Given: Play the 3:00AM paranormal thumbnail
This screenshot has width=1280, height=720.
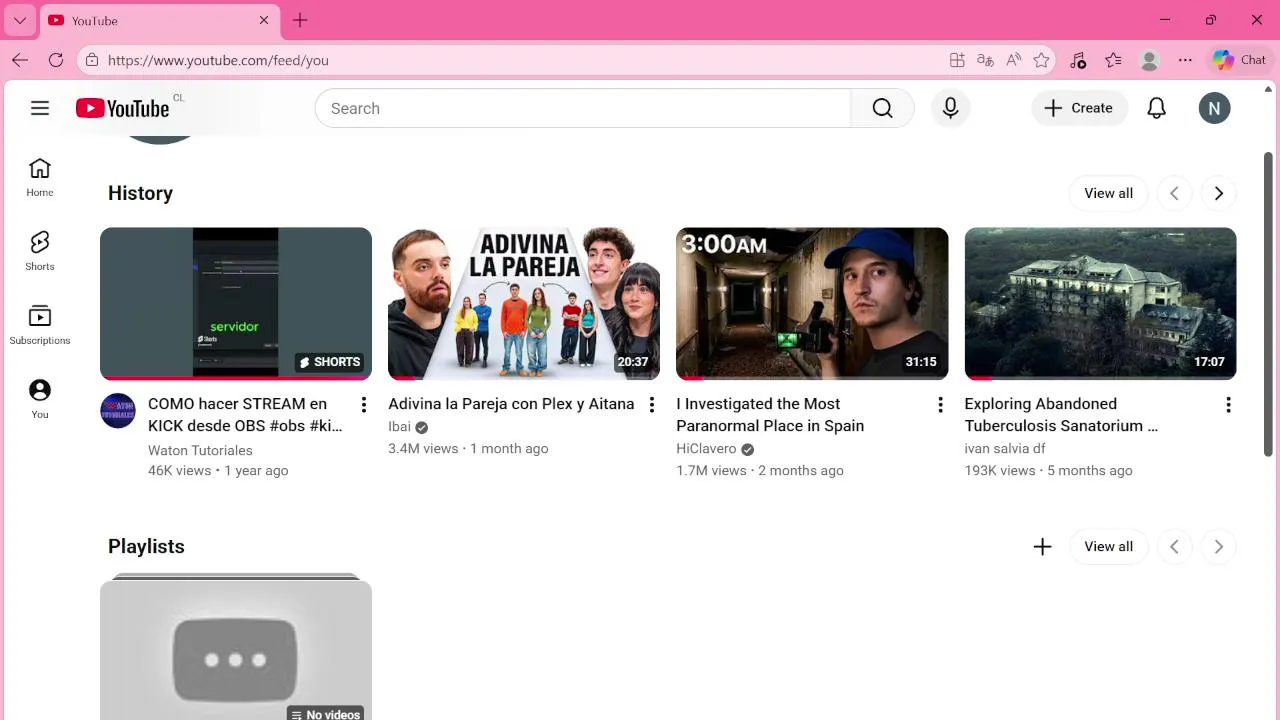Looking at the screenshot, I should point(812,304).
